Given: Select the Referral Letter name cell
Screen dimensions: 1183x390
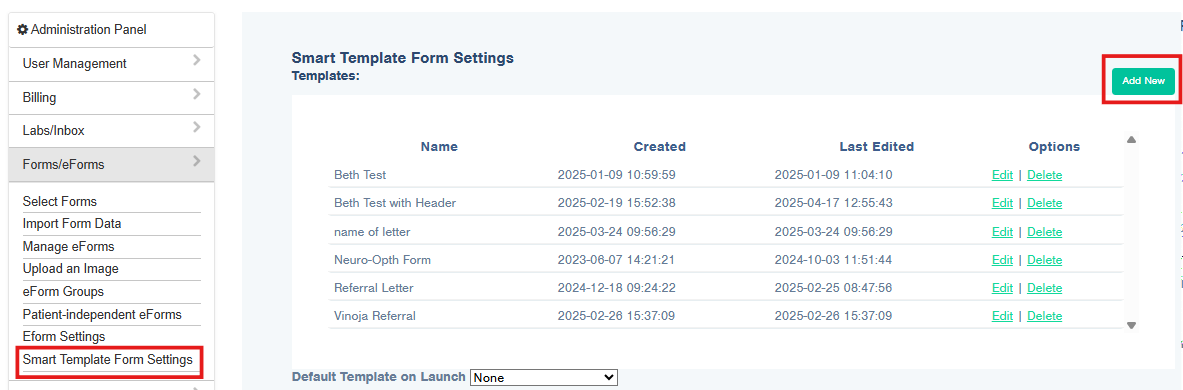Looking at the screenshot, I should pos(373,288).
